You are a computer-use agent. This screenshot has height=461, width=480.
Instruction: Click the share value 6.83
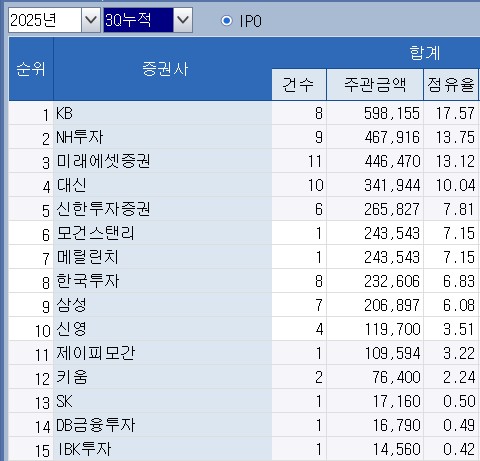pos(459,281)
